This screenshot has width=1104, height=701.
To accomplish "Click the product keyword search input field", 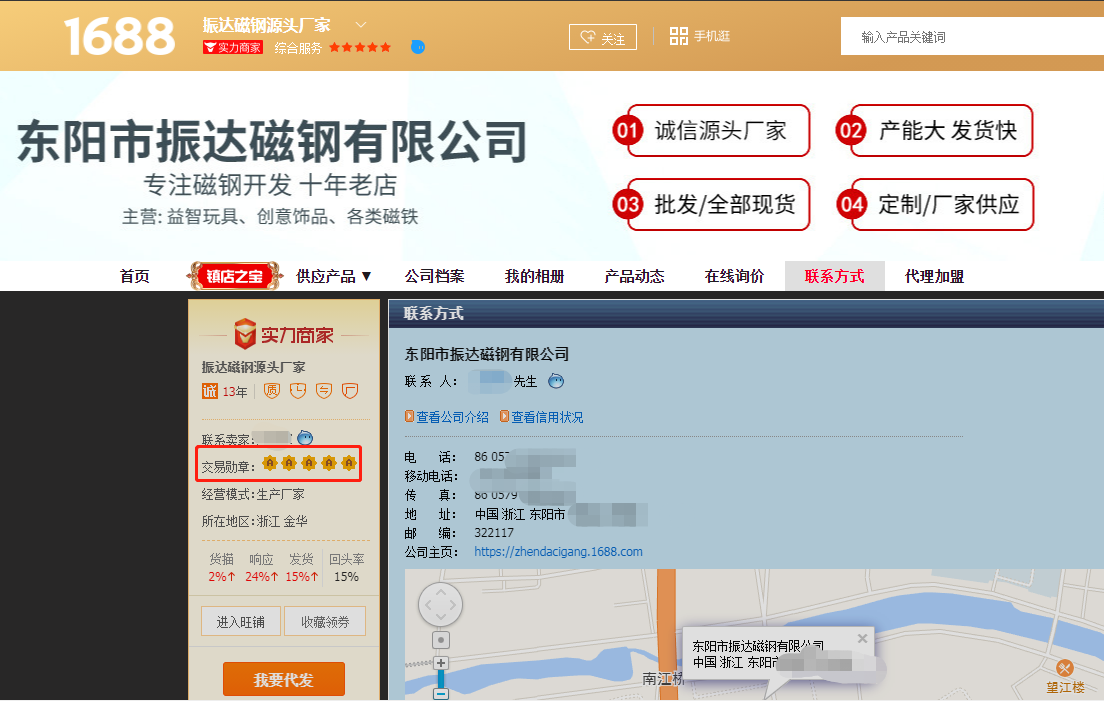I will [972, 37].
